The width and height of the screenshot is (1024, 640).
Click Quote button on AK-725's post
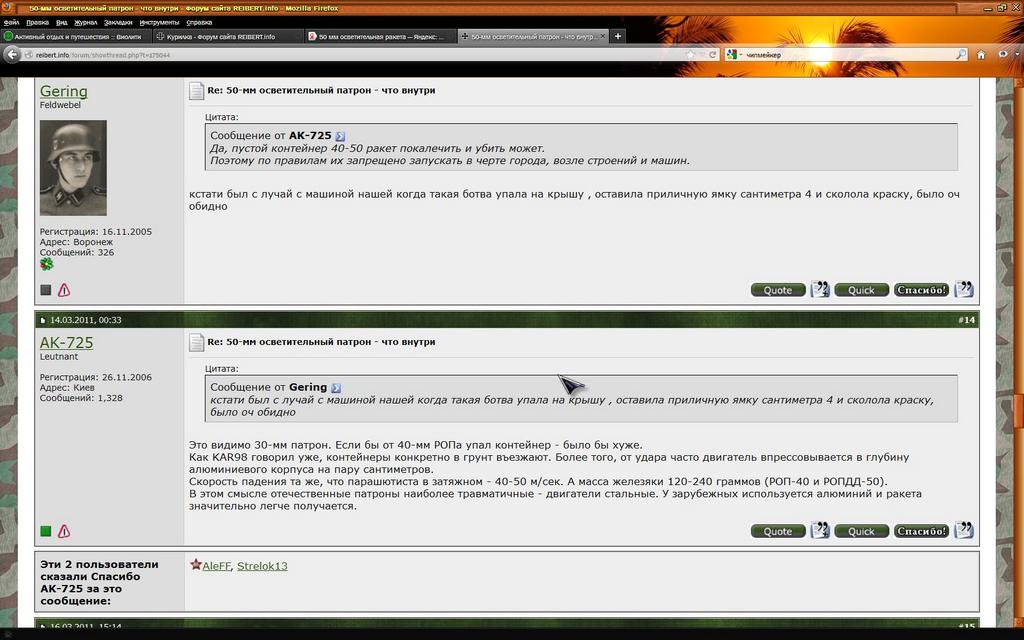pos(778,531)
